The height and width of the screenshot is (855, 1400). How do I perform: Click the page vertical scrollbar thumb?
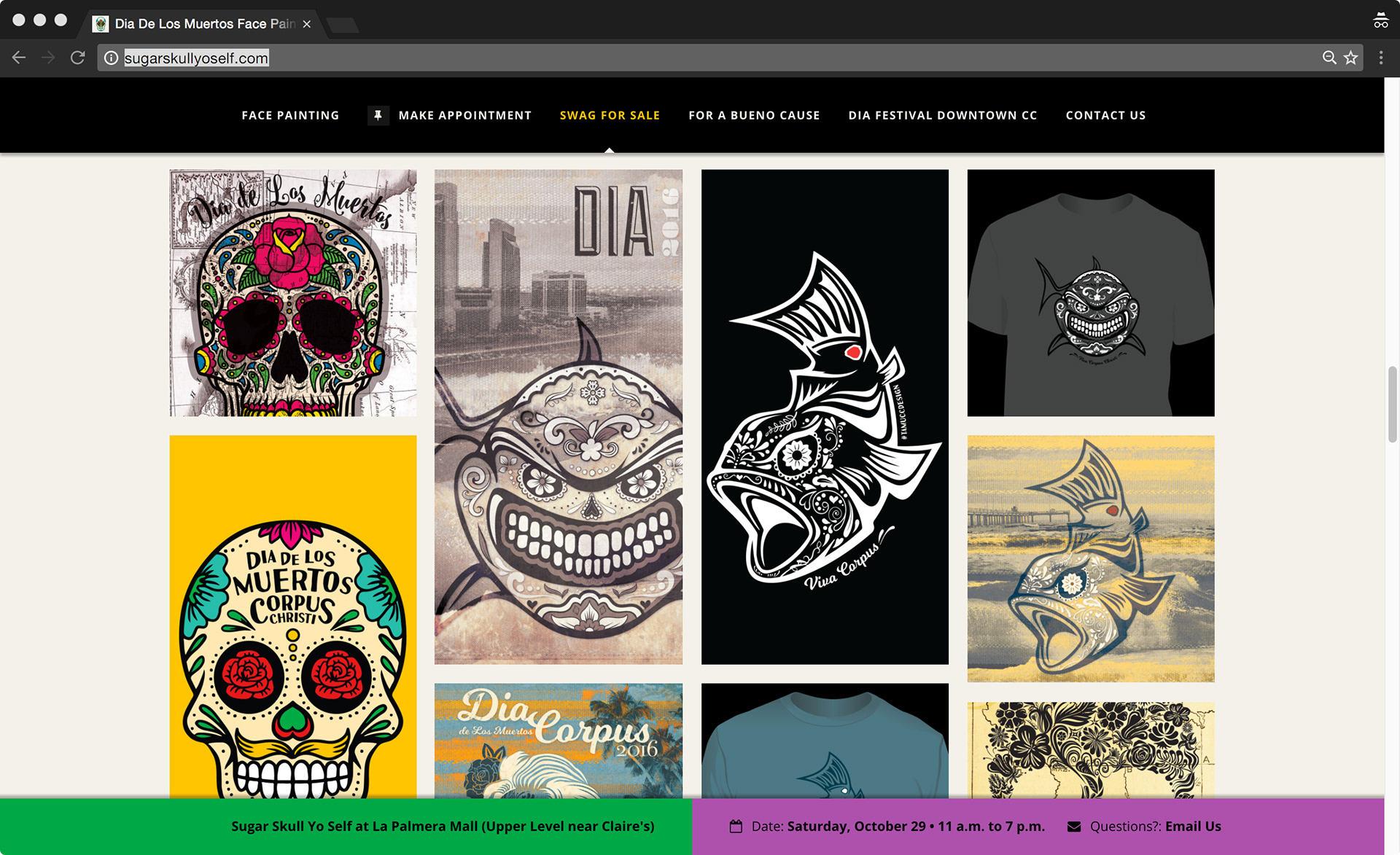pyautogui.click(x=1392, y=405)
